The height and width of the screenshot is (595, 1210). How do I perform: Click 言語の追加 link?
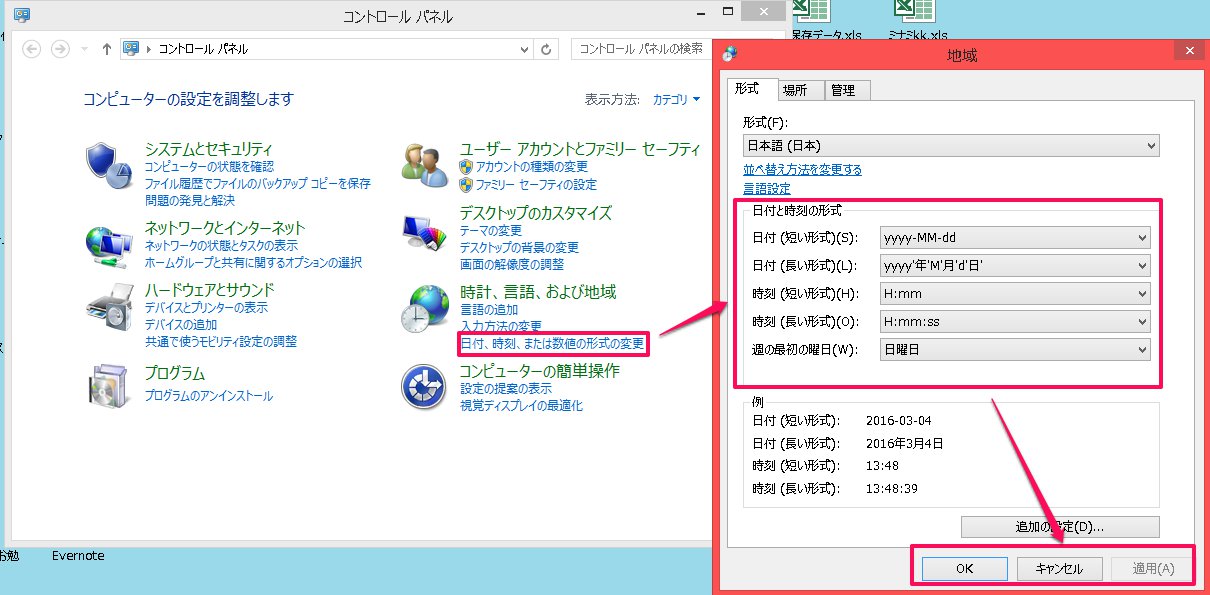click(489, 310)
